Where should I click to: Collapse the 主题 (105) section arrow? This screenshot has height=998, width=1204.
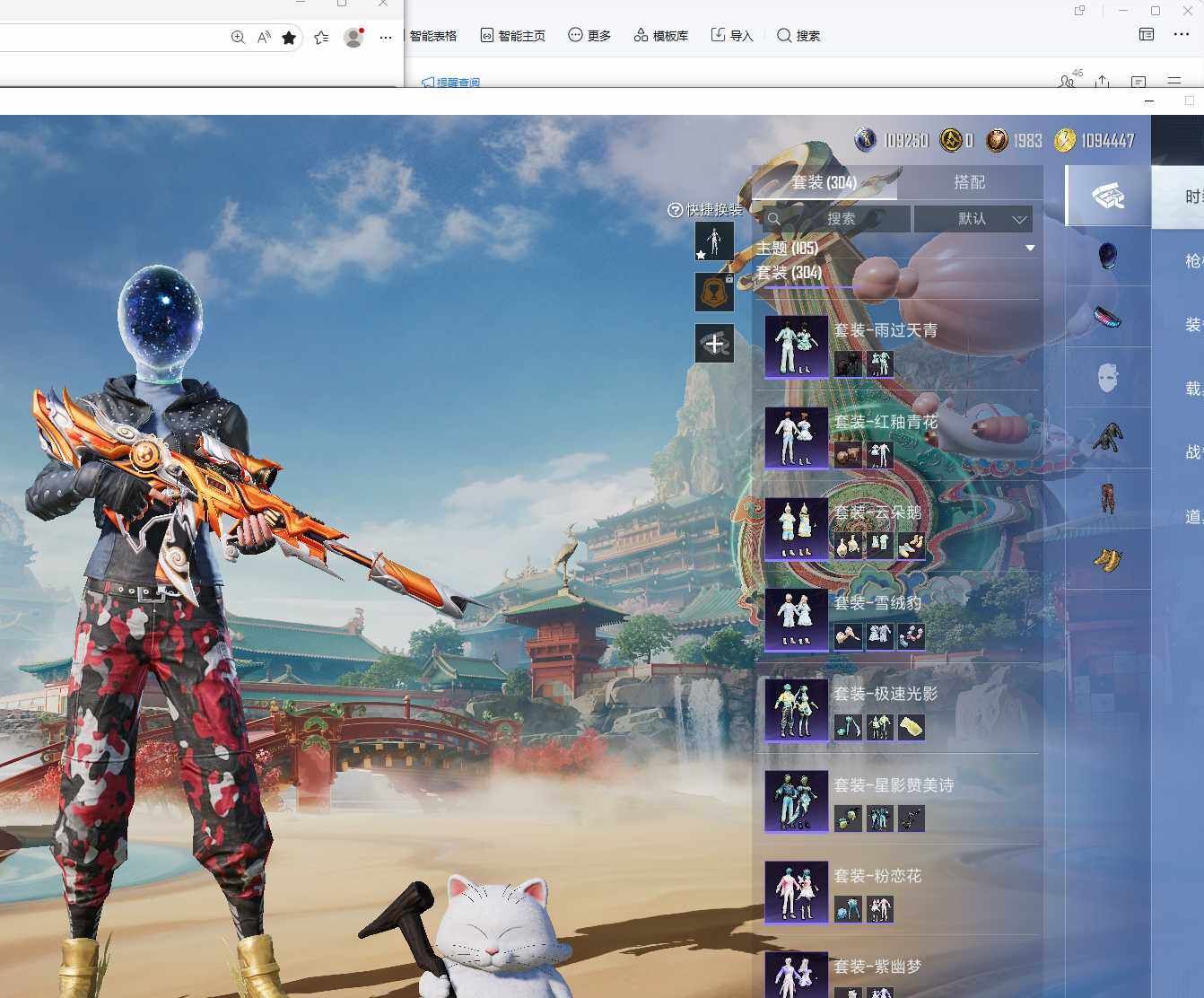[1030, 248]
